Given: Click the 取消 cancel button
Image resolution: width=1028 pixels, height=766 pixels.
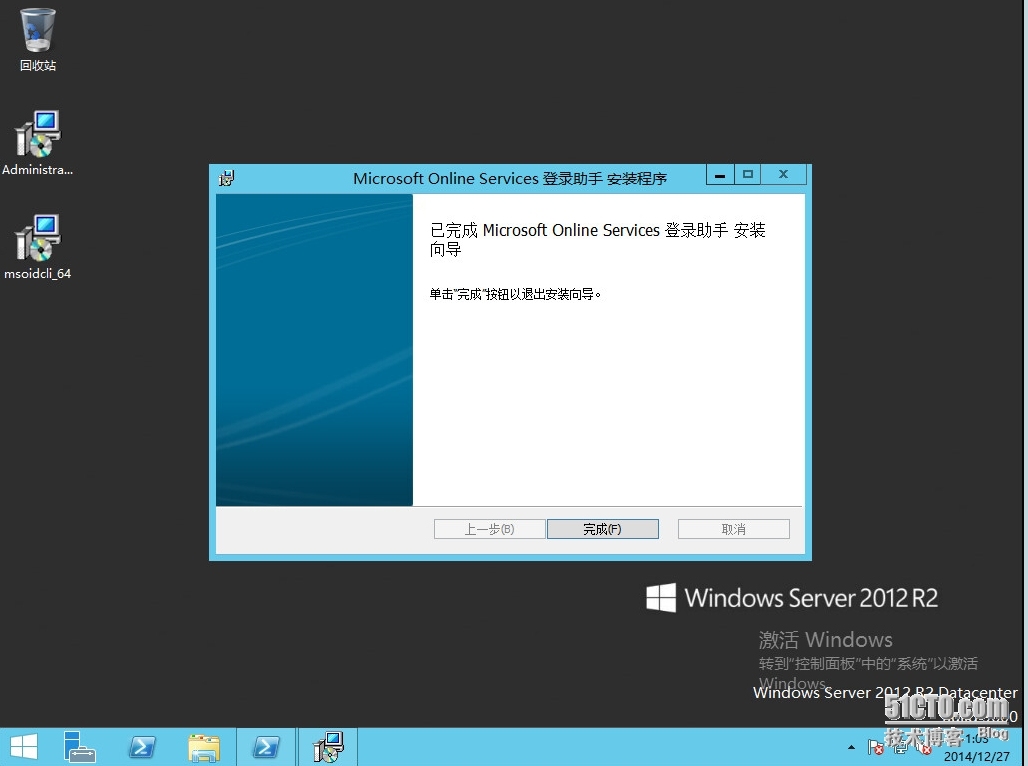Looking at the screenshot, I should click(734, 529).
